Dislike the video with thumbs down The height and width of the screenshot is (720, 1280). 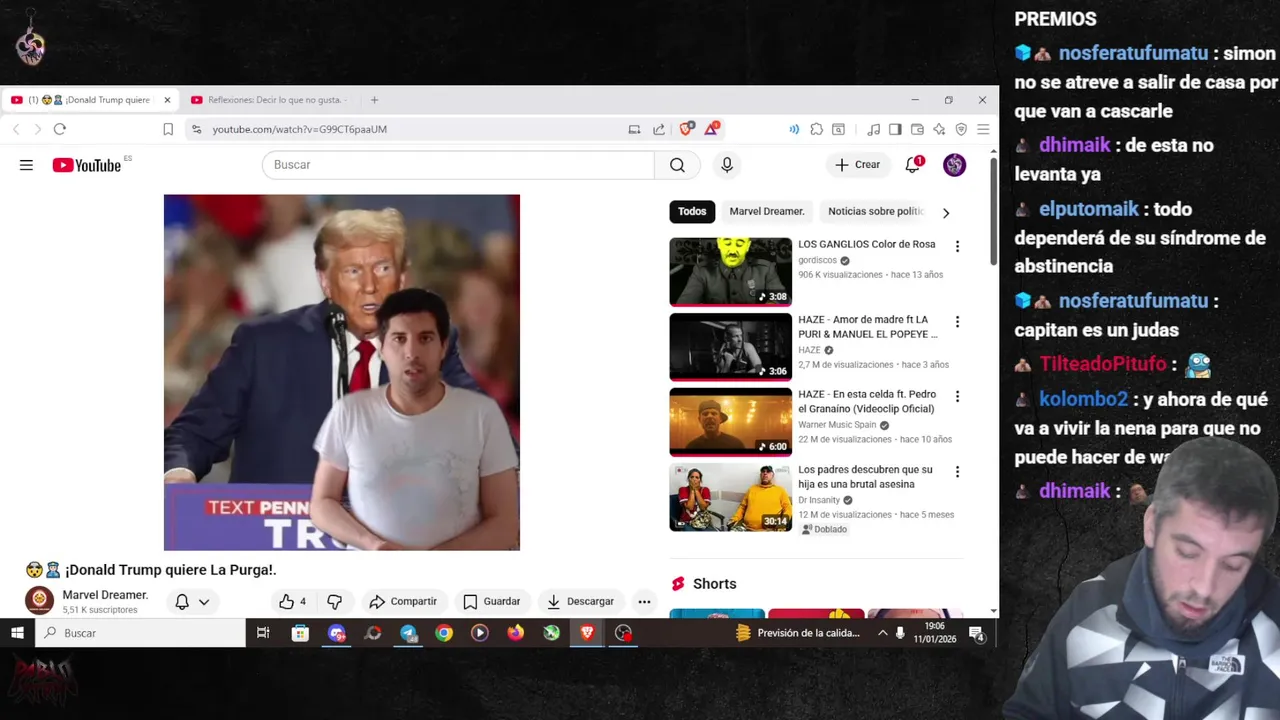(x=335, y=601)
